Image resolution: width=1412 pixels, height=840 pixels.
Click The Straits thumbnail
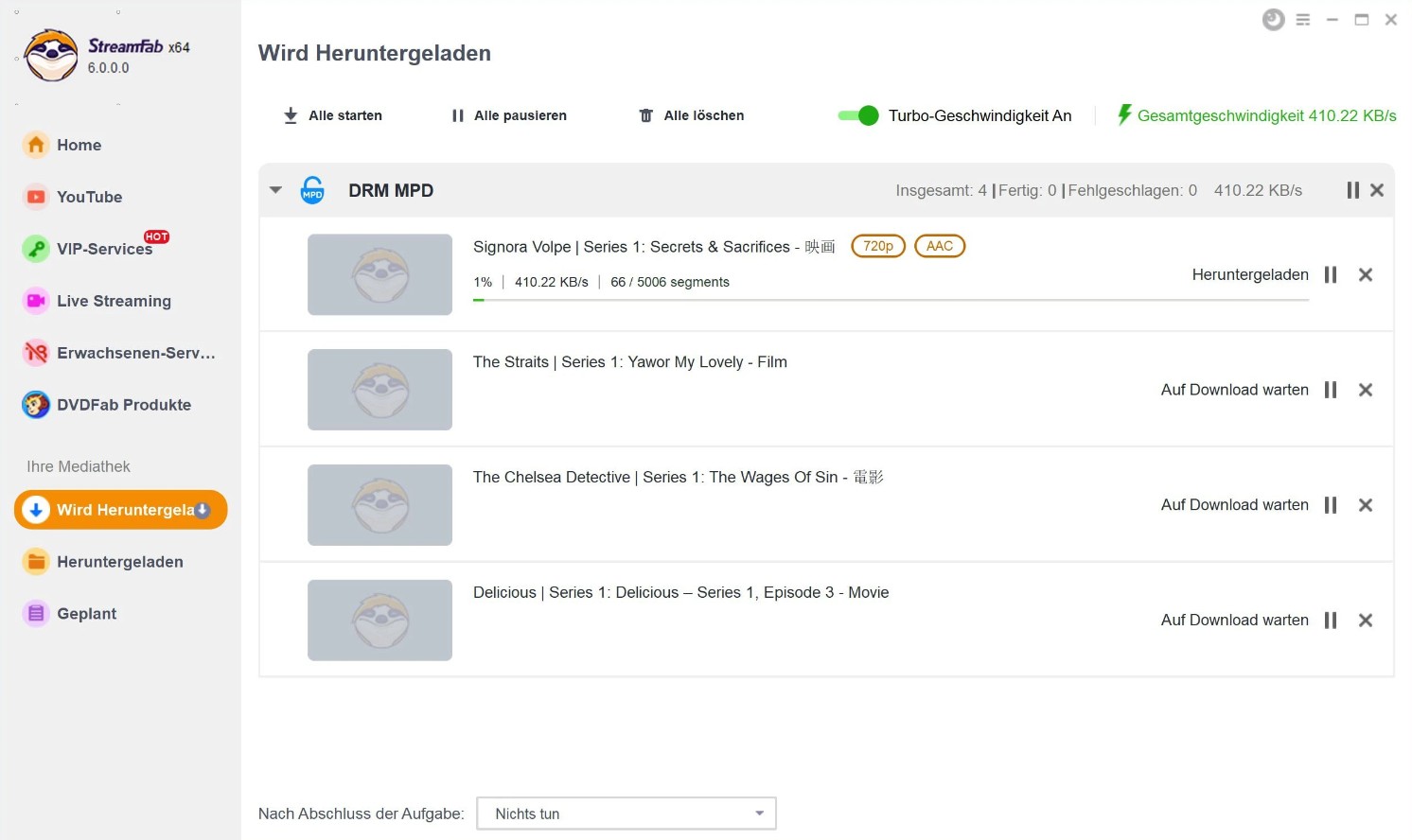point(379,390)
